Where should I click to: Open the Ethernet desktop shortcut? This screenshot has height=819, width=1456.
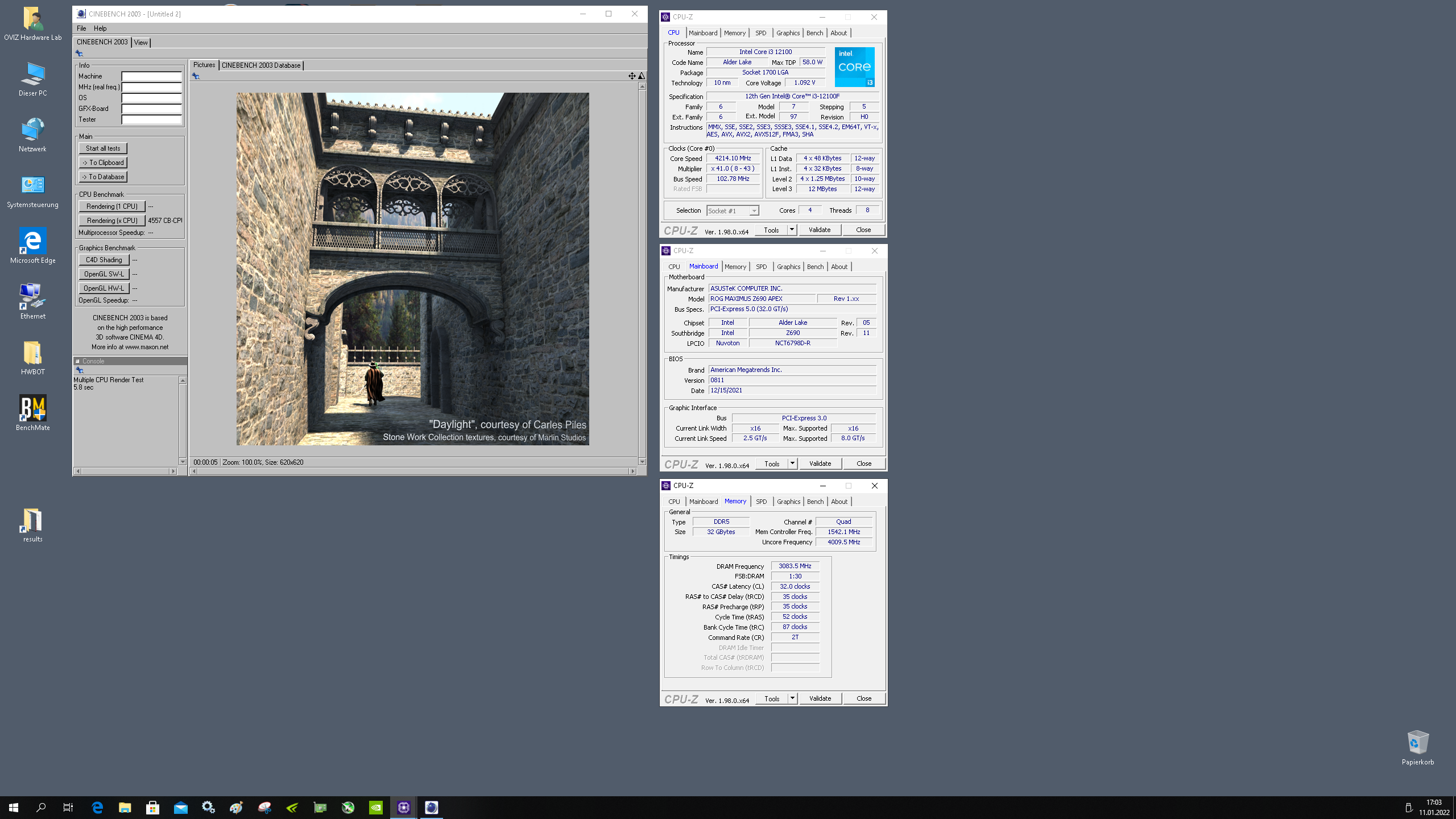click(x=32, y=303)
